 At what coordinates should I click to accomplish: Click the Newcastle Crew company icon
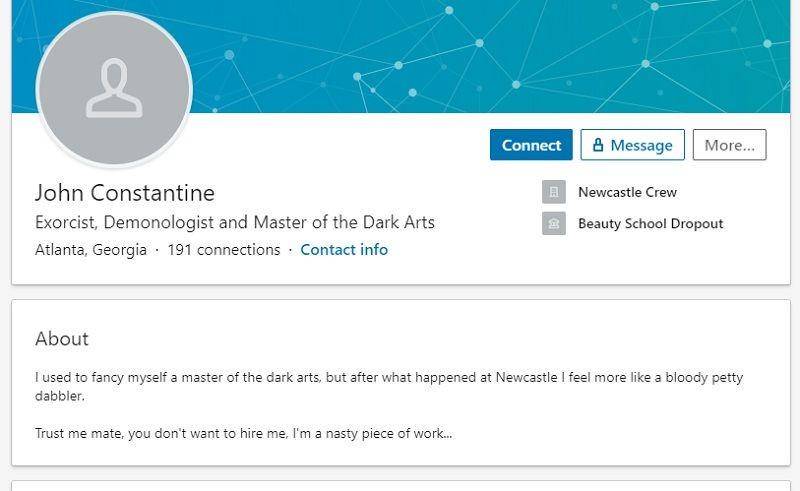click(x=554, y=192)
